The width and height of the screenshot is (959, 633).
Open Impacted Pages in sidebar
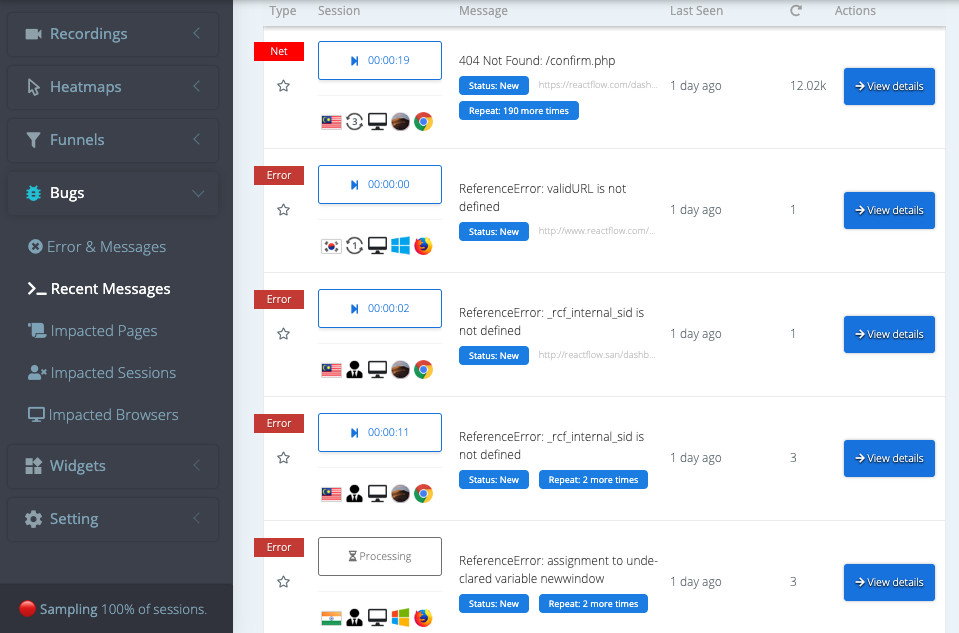(103, 331)
